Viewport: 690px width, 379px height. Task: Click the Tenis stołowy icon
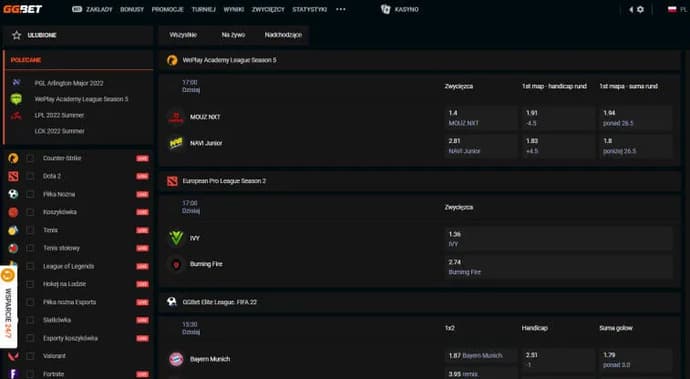[x=13, y=248]
